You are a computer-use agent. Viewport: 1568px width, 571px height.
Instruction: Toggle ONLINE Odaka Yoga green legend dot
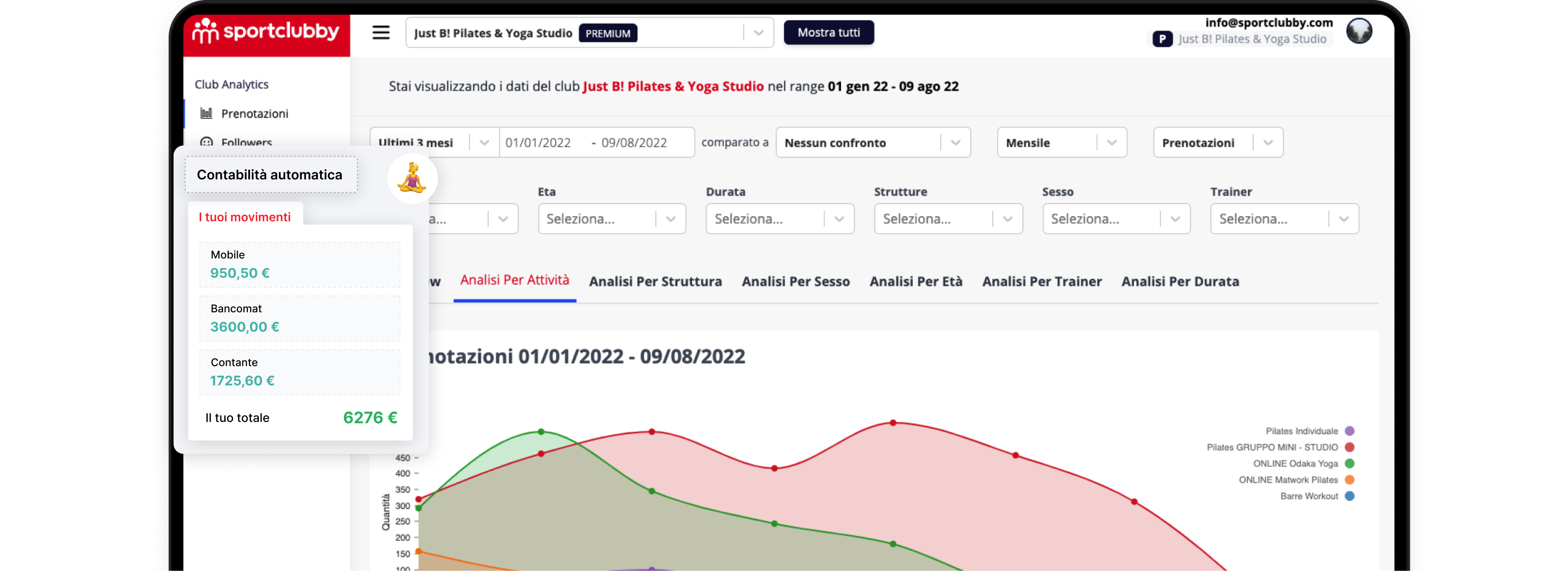[x=1349, y=464]
